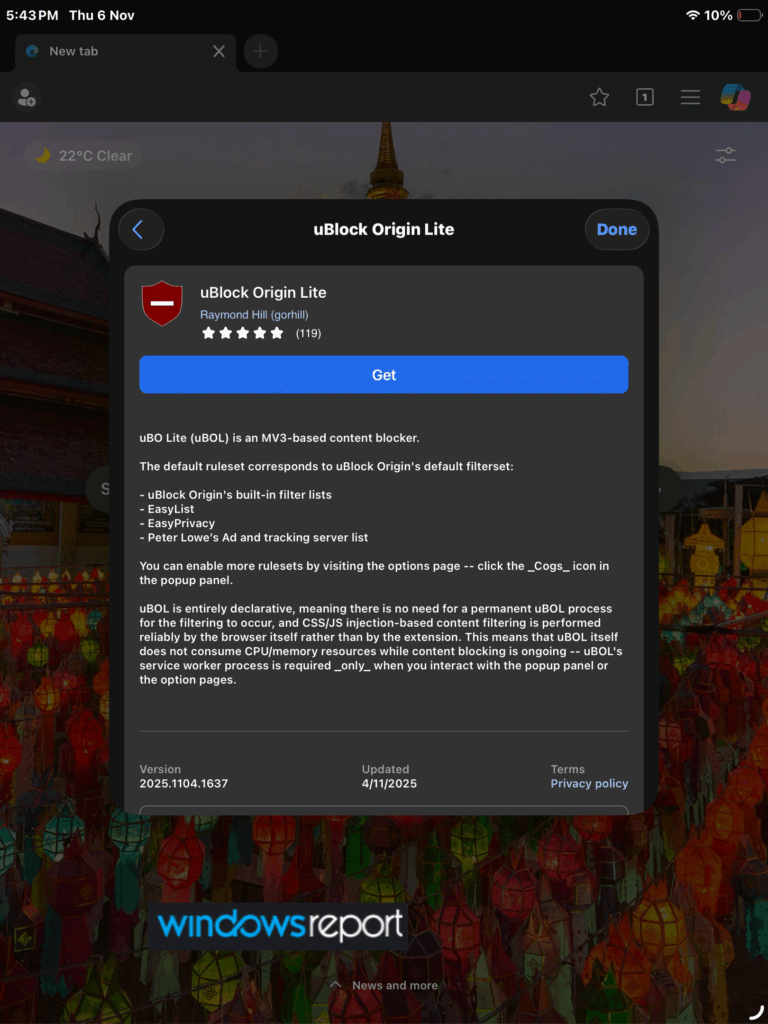Tap the Done button
This screenshot has height=1024, width=768.
616,229
